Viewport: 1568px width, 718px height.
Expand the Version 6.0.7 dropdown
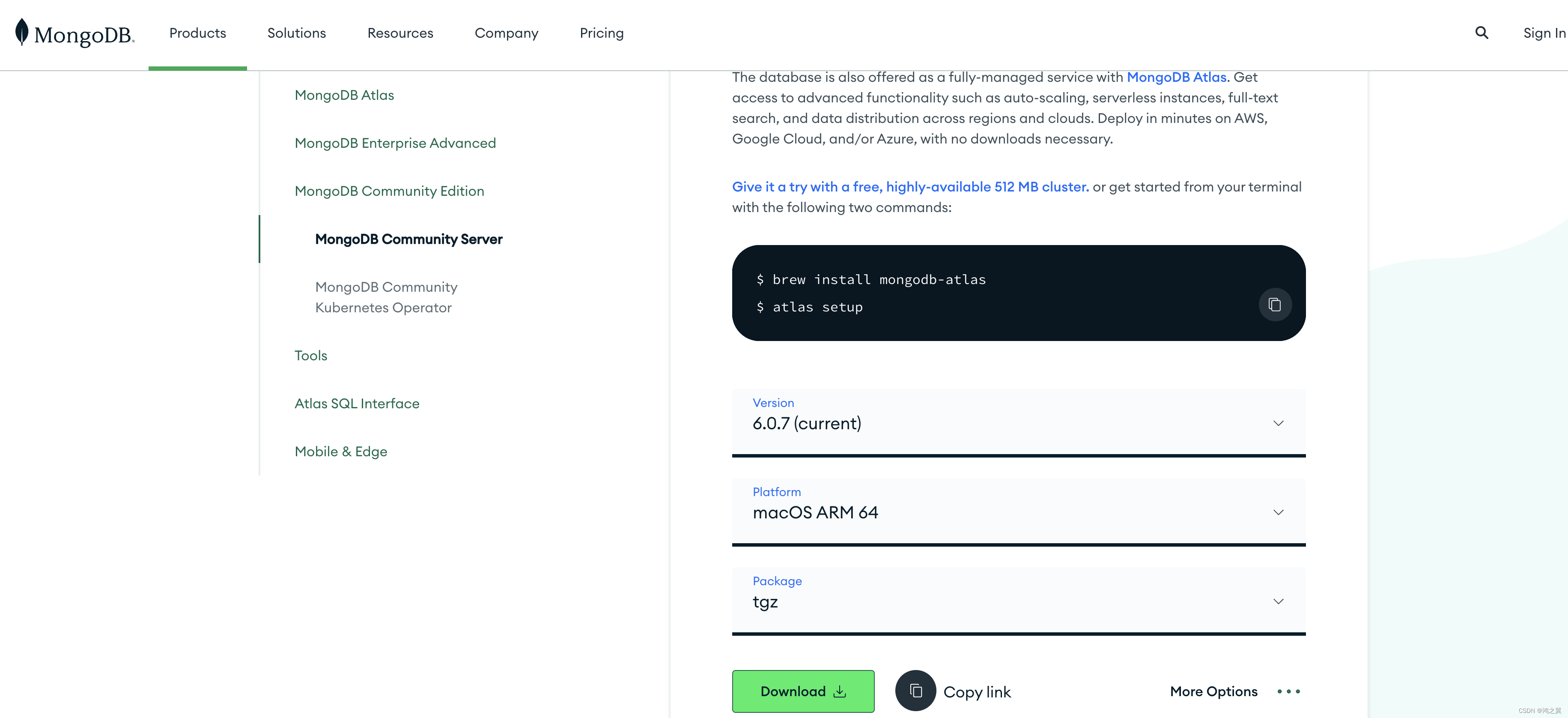click(x=1018, y=422)
